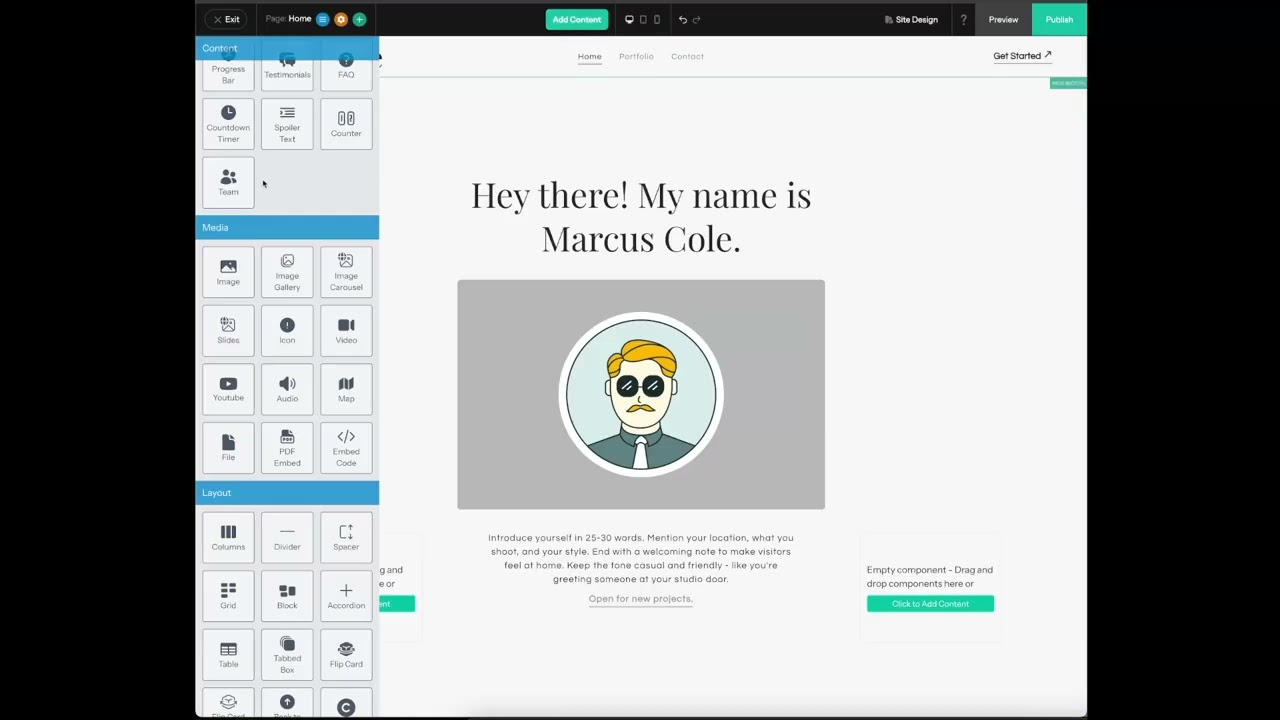Insert a Table layout component
This screenshot has width=1280, height=720.
coord(228,655)
